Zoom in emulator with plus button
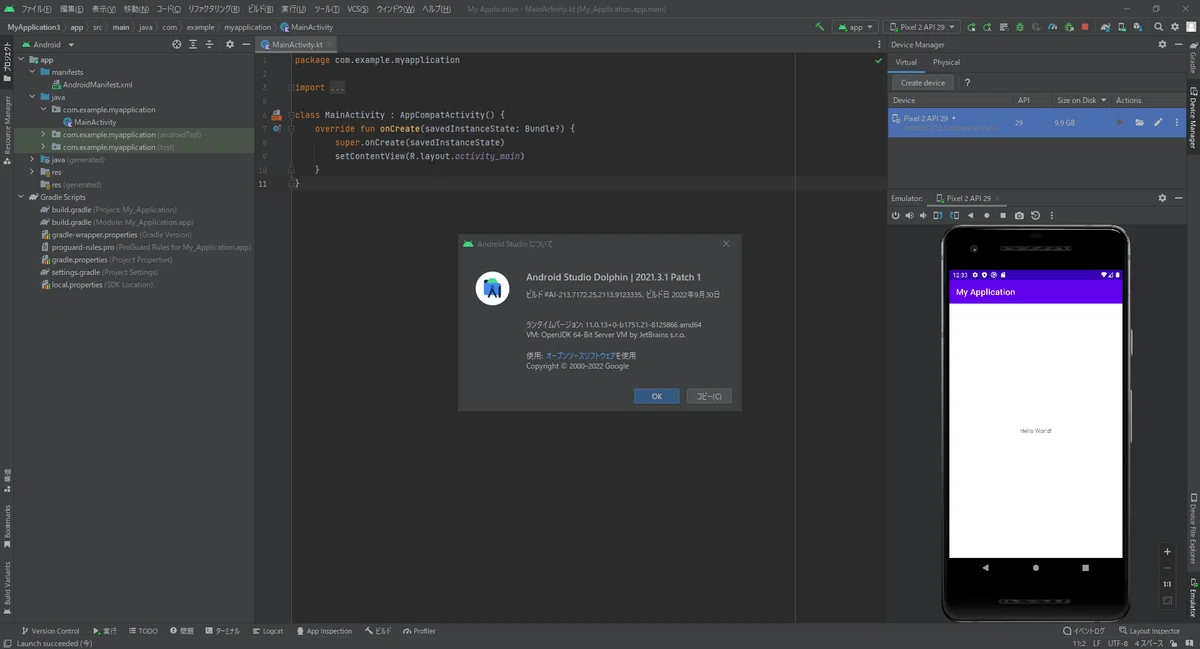Screen dimensions: 1200x649 pos(1167,551)
